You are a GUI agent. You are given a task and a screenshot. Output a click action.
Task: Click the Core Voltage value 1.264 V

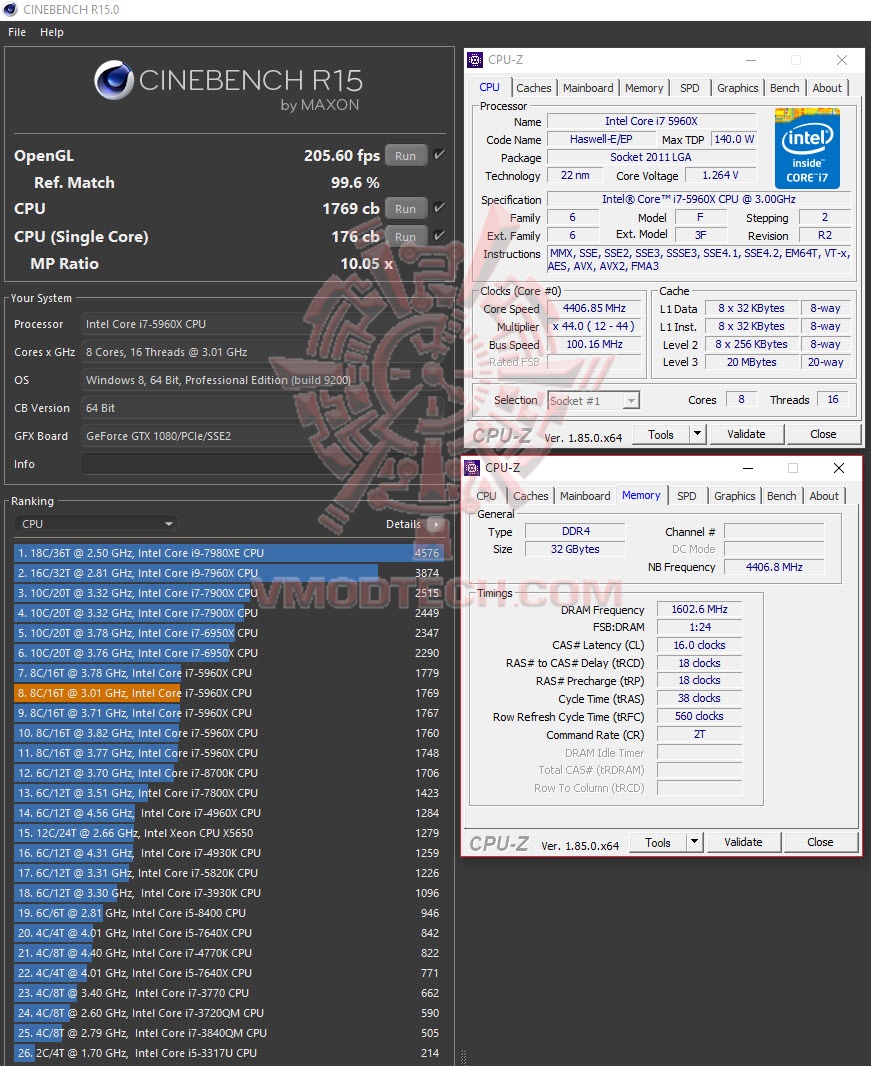[720, 175]
